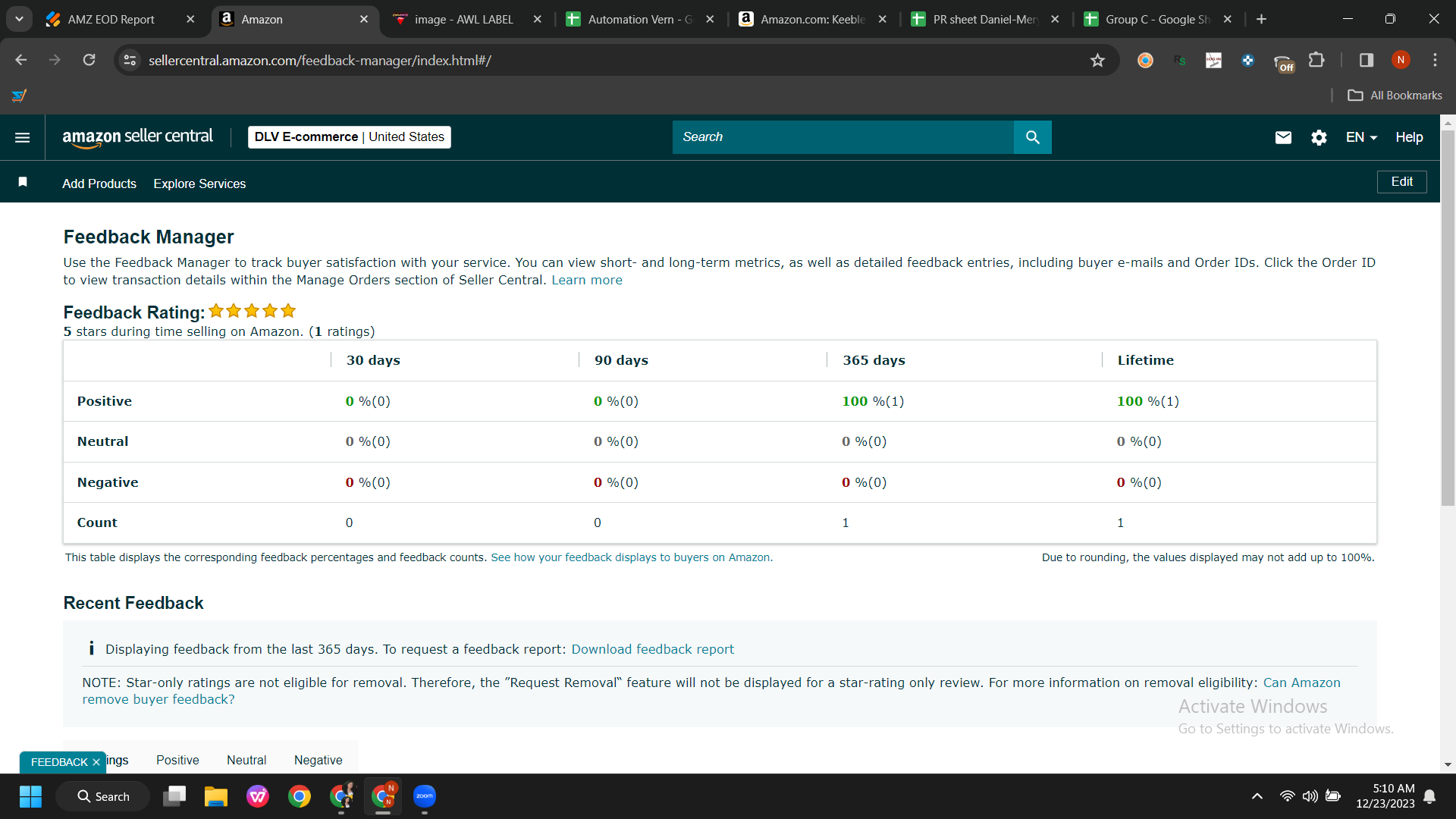Close the AMZ EOD Report tab
This screenshot has width=1456, height=819.
coord(190,19)
